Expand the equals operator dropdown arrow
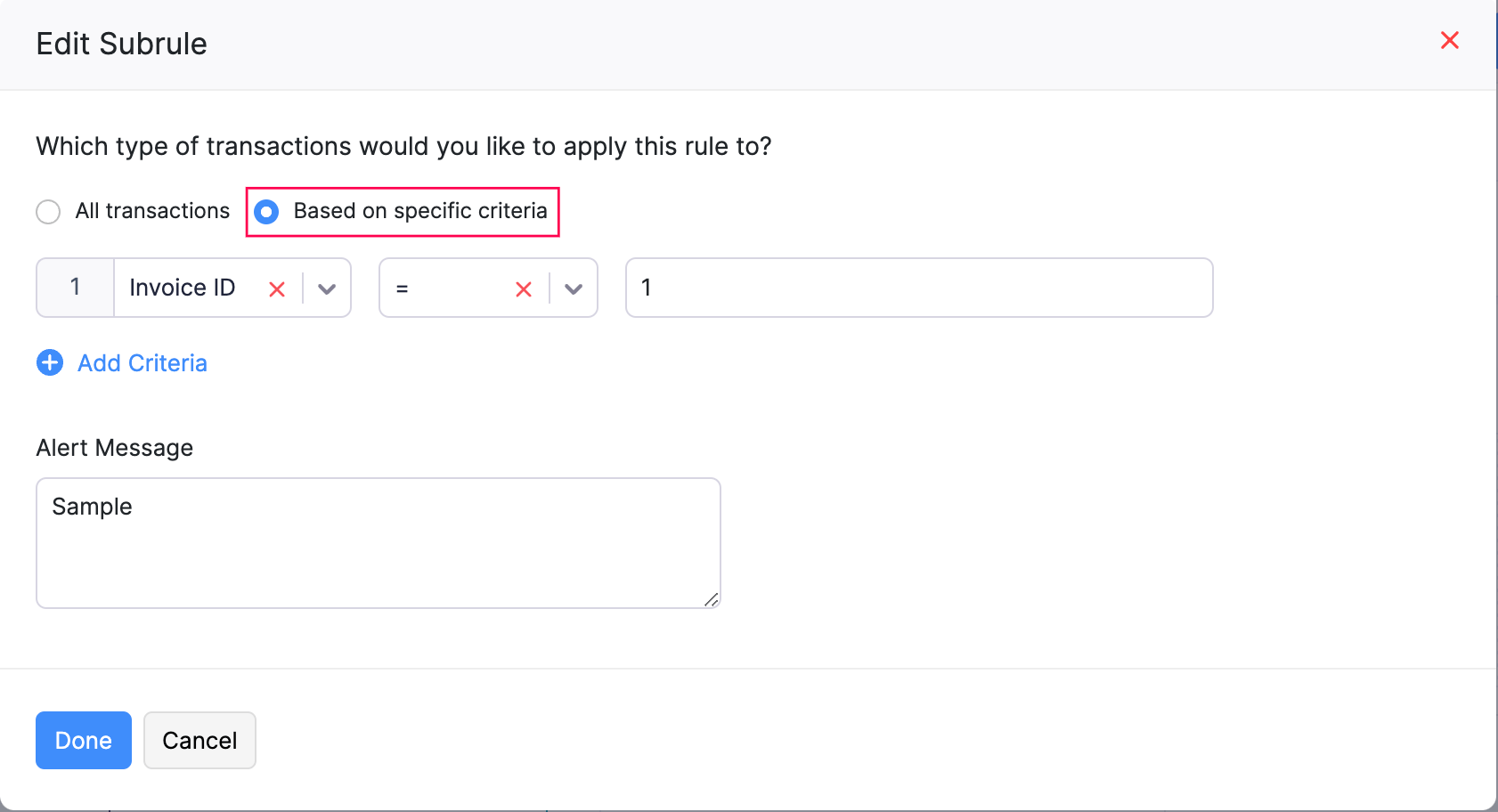Viewport: 1498px width, 812px height. point(574,288)
